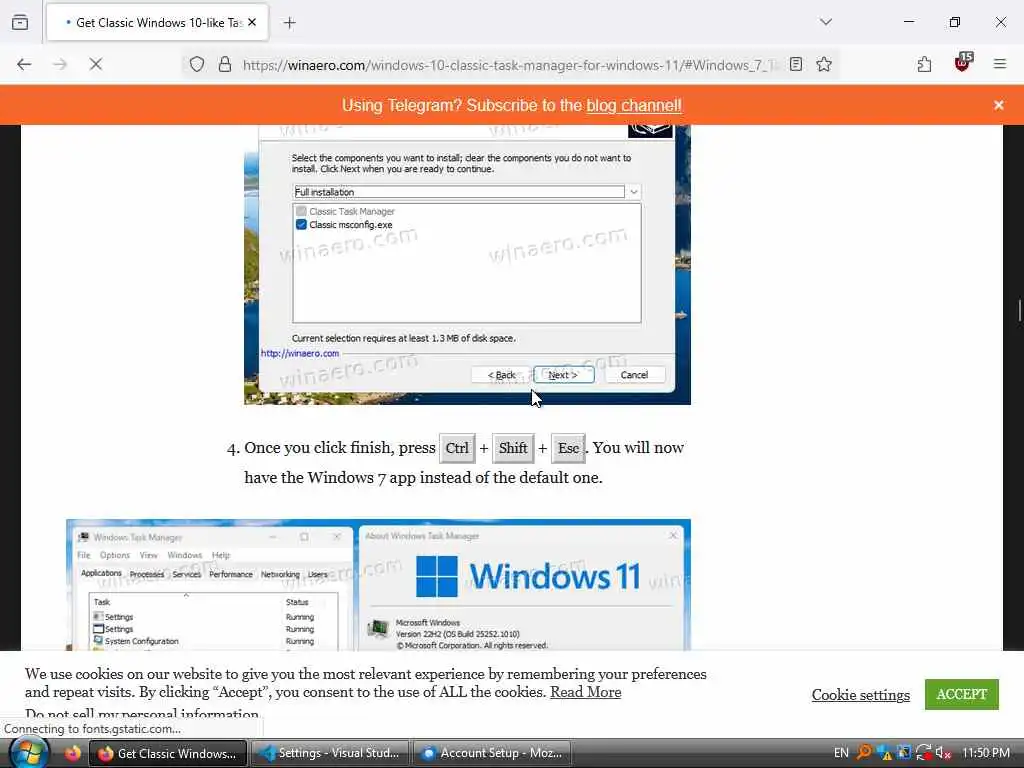Focus the winaero.com address bar
Image resolution: width=1024 pixels, height=768 pixels.
pos(509,65)
